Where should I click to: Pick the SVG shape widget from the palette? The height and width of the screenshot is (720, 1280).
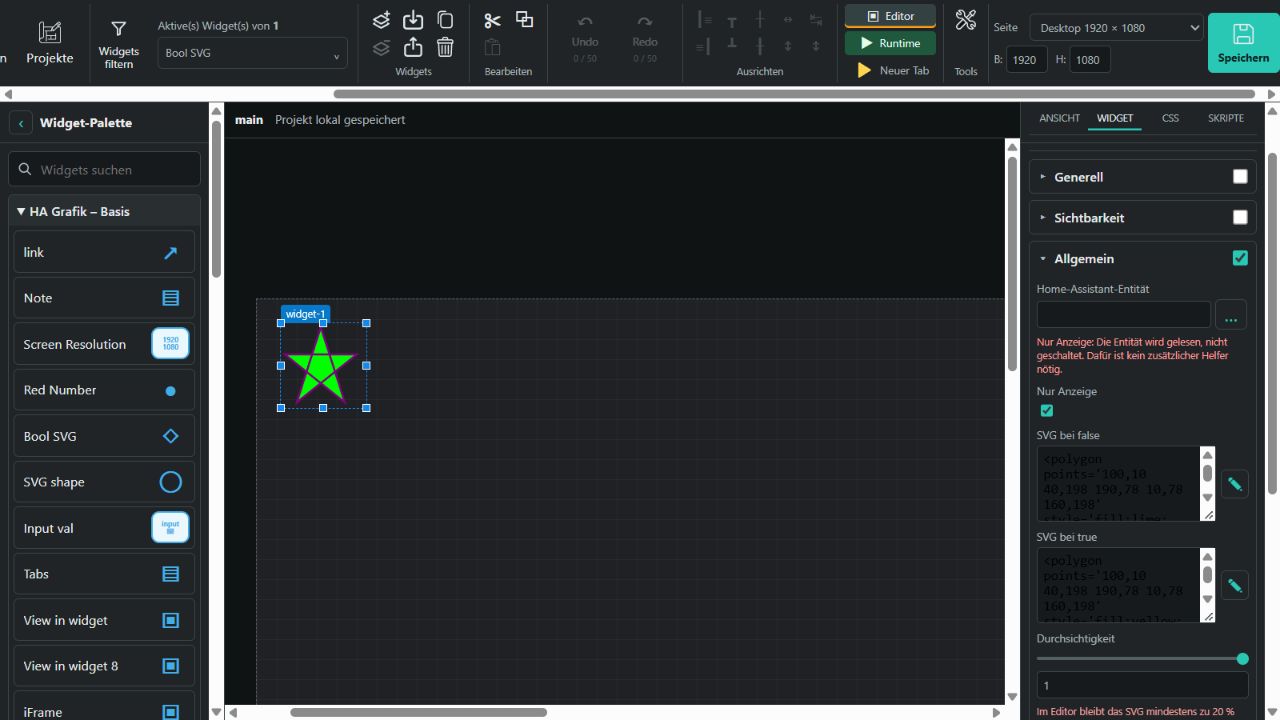(104, 482)
